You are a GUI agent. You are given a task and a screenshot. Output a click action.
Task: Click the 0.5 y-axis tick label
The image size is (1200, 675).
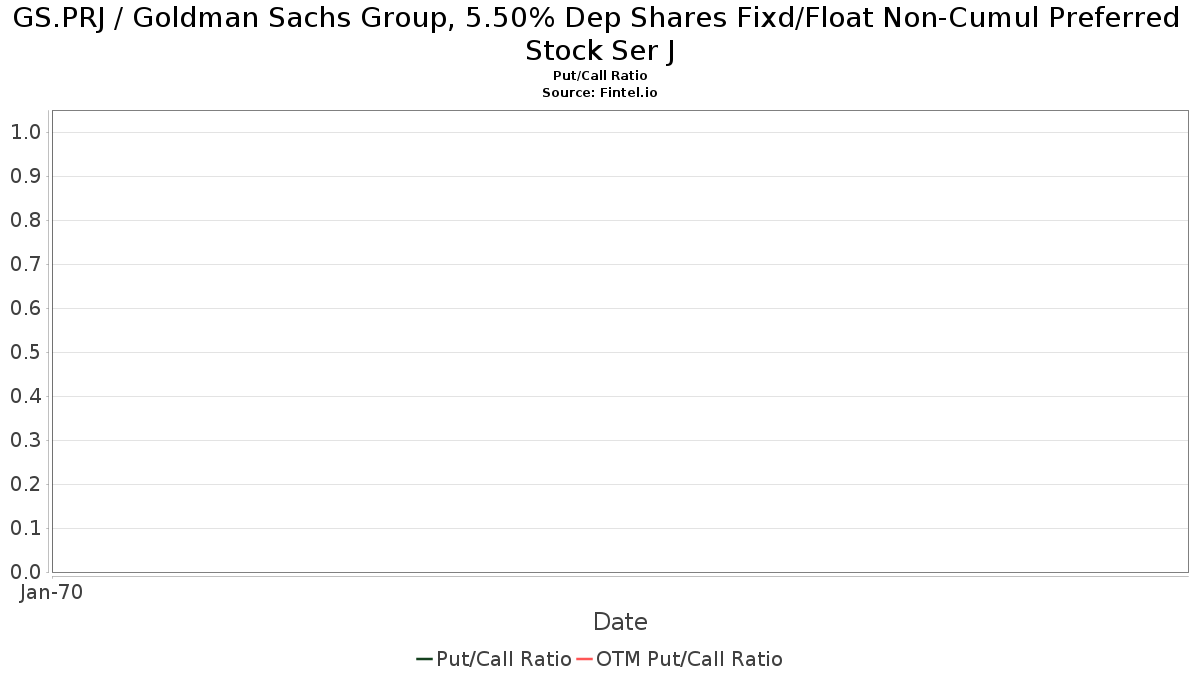click(25, 352)
